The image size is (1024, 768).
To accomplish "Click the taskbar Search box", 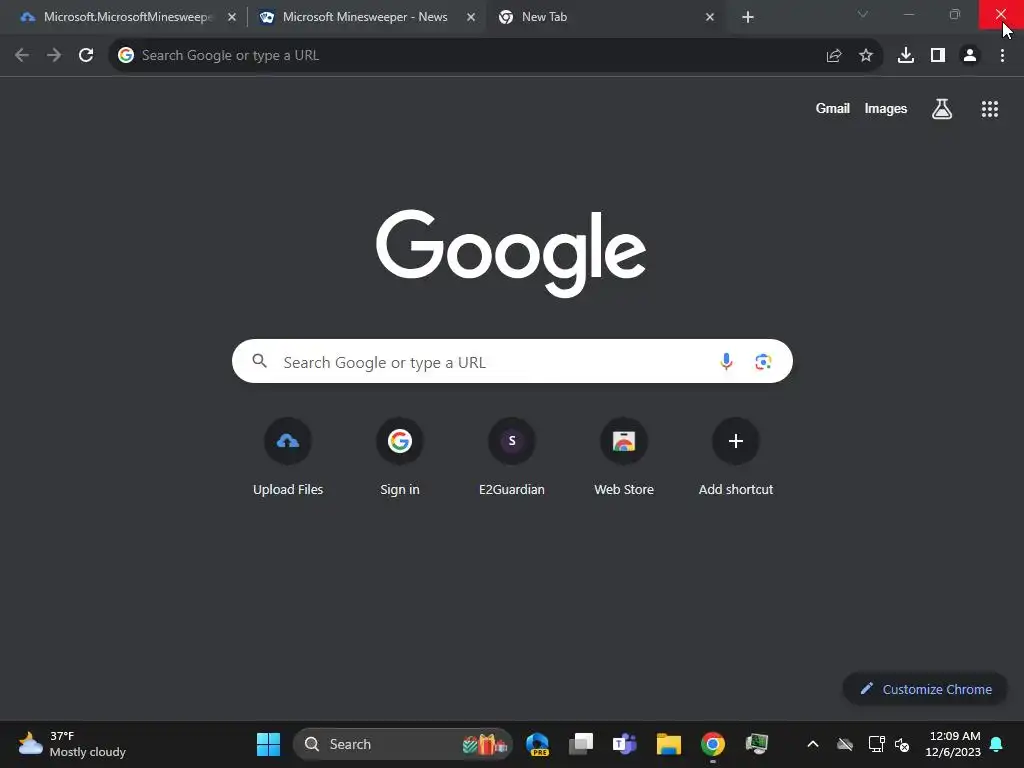I will coord(402,744).
